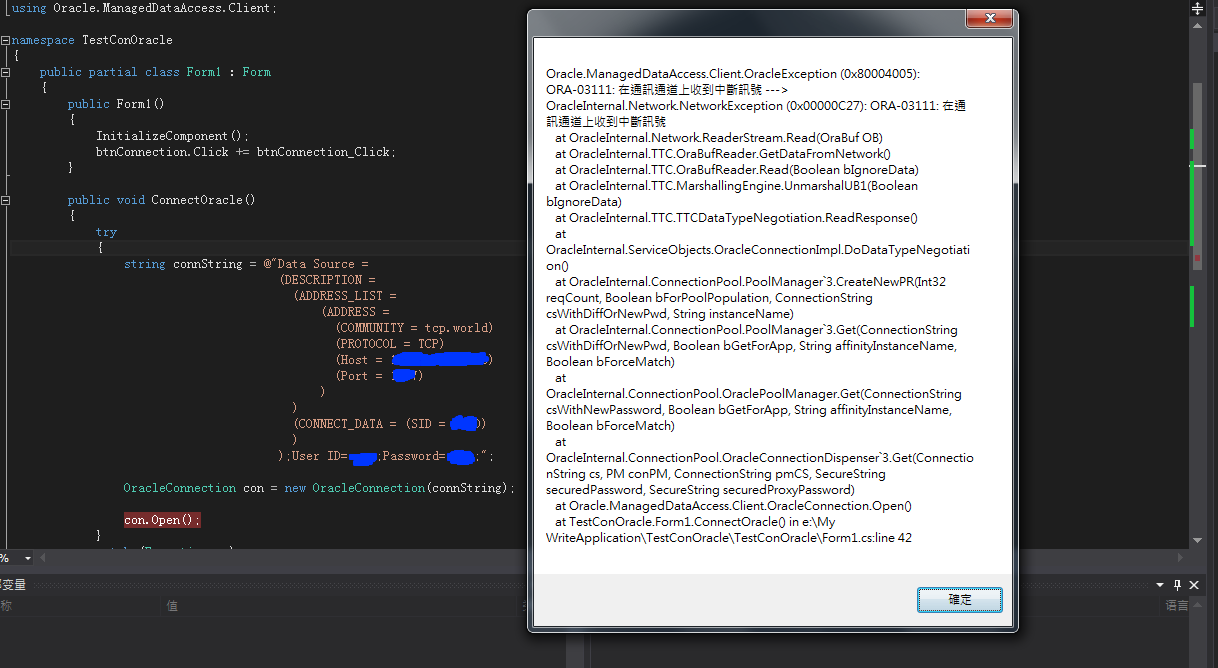The image size is (1218, 668).
Task: Click the new OracleConnection(connString) line
Action: pyautogui.click(x=319, y=488)
